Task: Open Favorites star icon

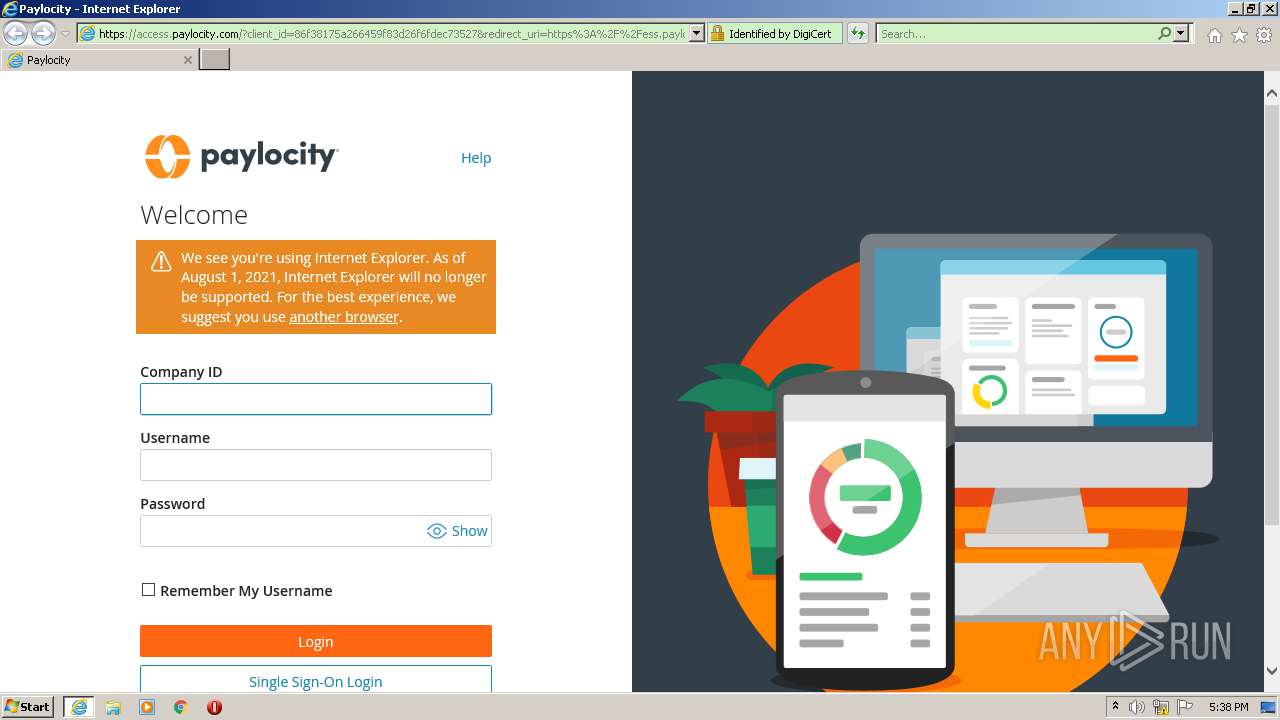Action: click(x=1239, y=35)
